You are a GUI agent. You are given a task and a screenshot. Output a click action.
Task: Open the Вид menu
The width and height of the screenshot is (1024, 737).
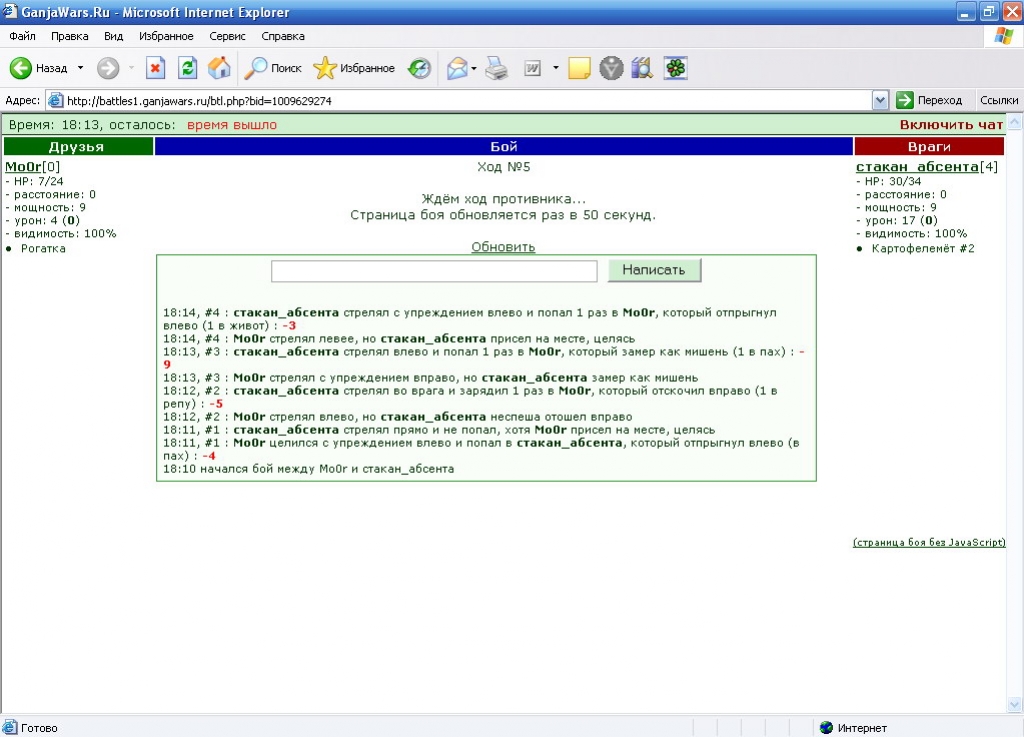click(114, 36)
